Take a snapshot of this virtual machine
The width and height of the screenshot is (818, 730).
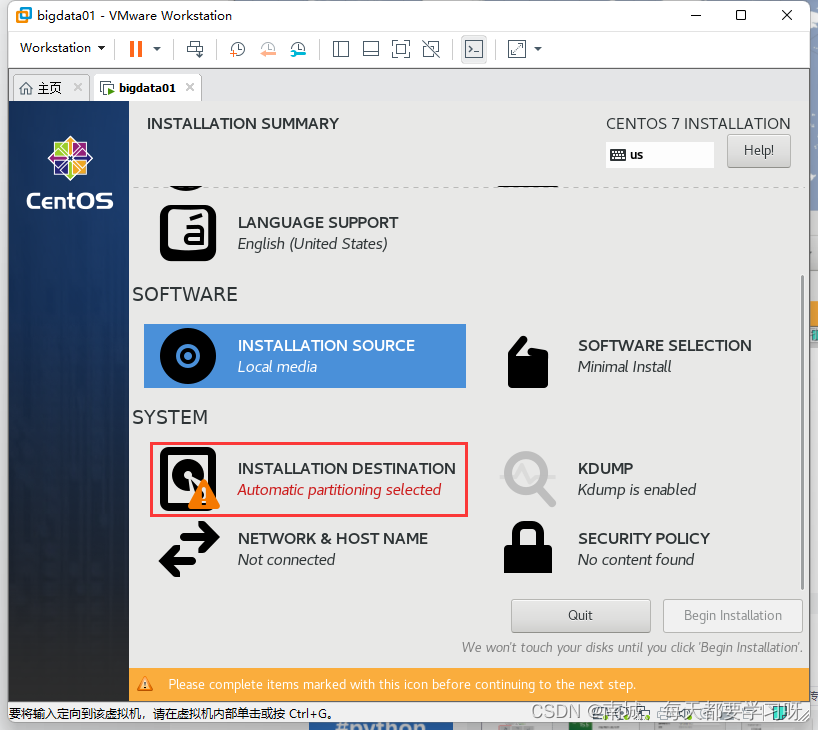click(237, 50)
